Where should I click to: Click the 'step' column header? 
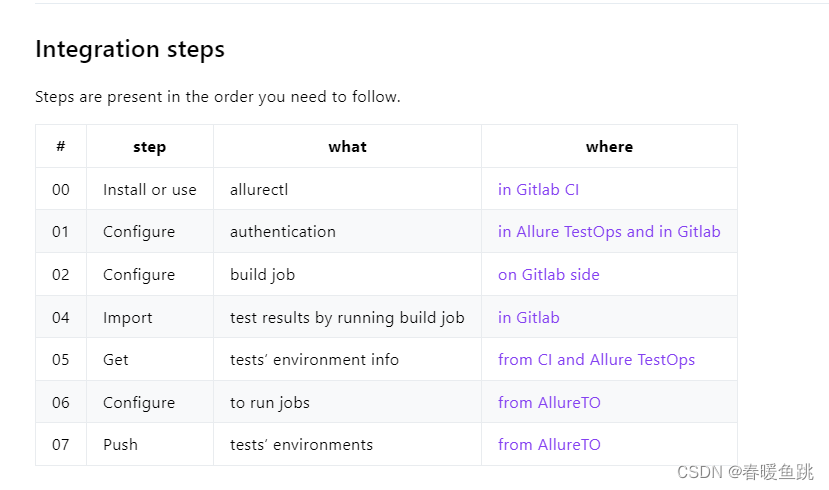[149, 147]
